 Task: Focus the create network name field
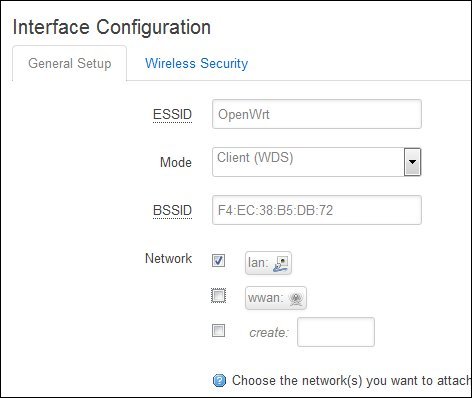pyautogui.click(x=336, y=332)
